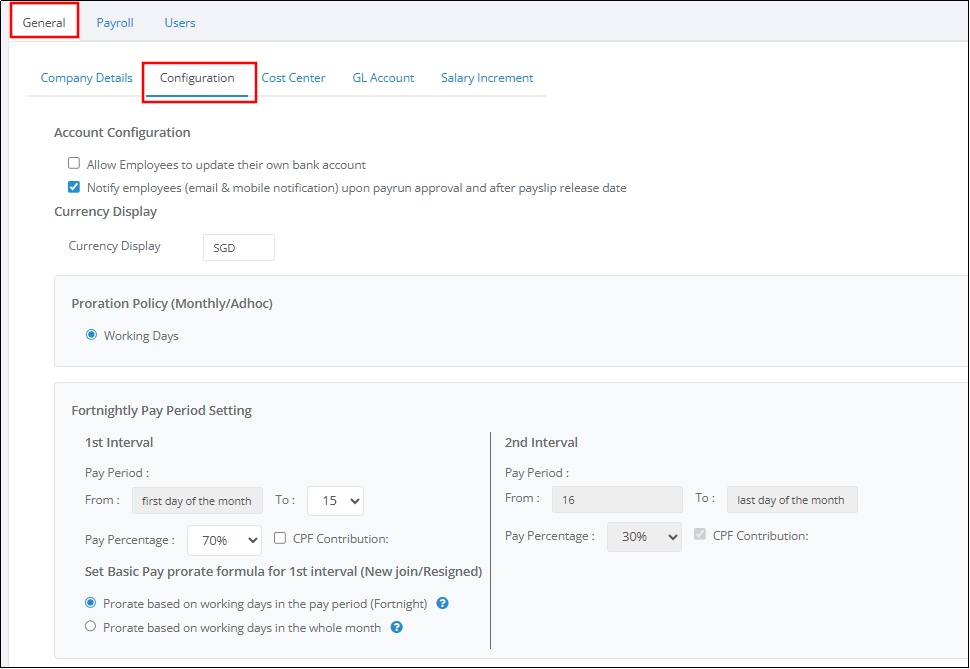Open the GL Account sub-tab

383,78
